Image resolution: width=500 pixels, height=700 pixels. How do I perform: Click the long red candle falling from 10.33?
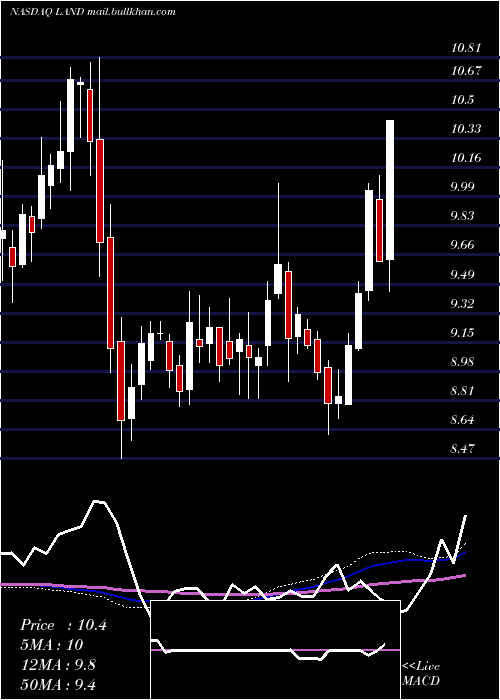(x=100, y=191)
